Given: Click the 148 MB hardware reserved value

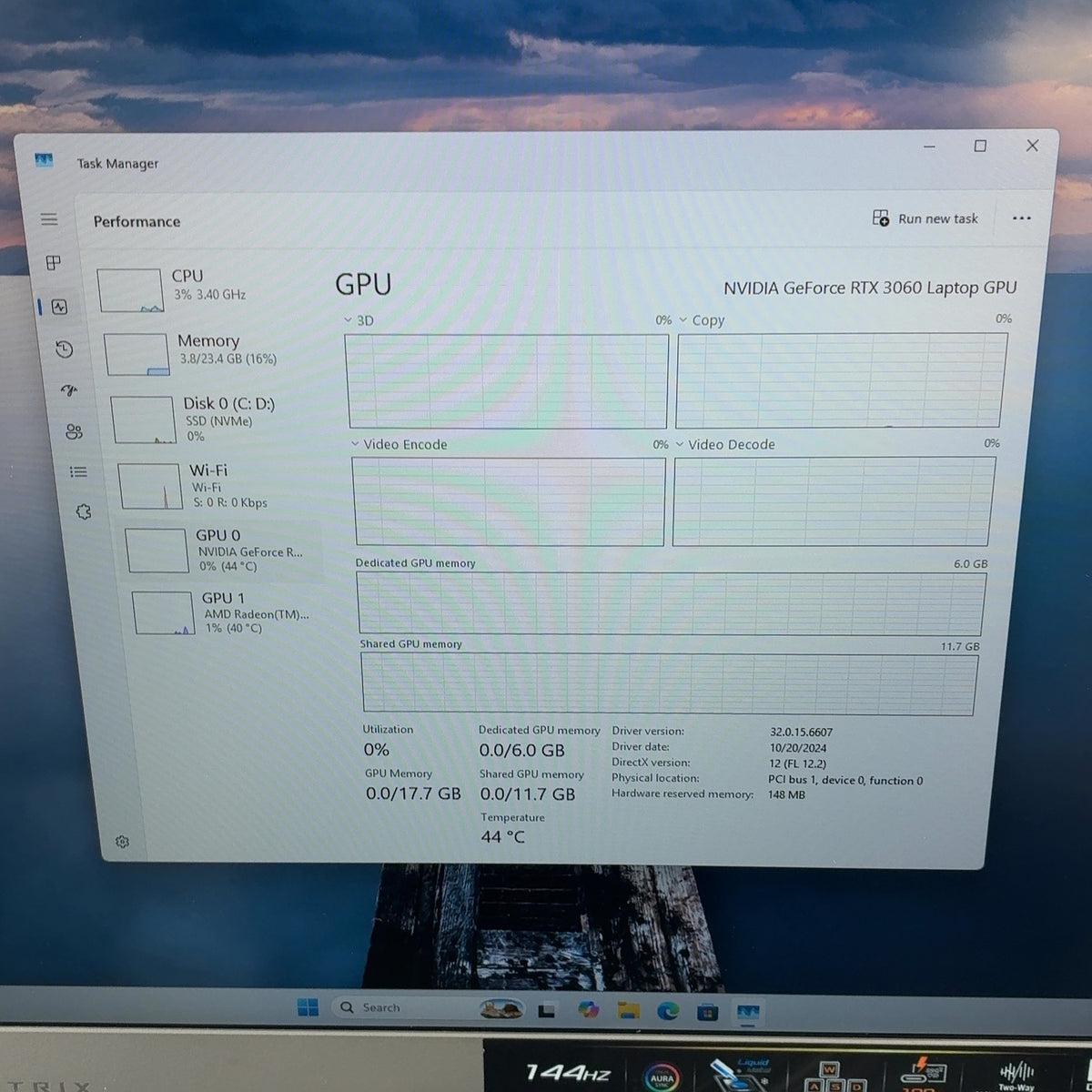Looking at the screenshot, I should (786, 794).
